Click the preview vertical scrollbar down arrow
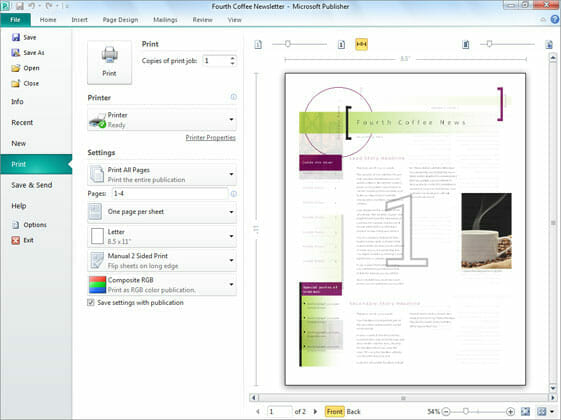Viewport: 561px width, 420px height. pos(553,388)
